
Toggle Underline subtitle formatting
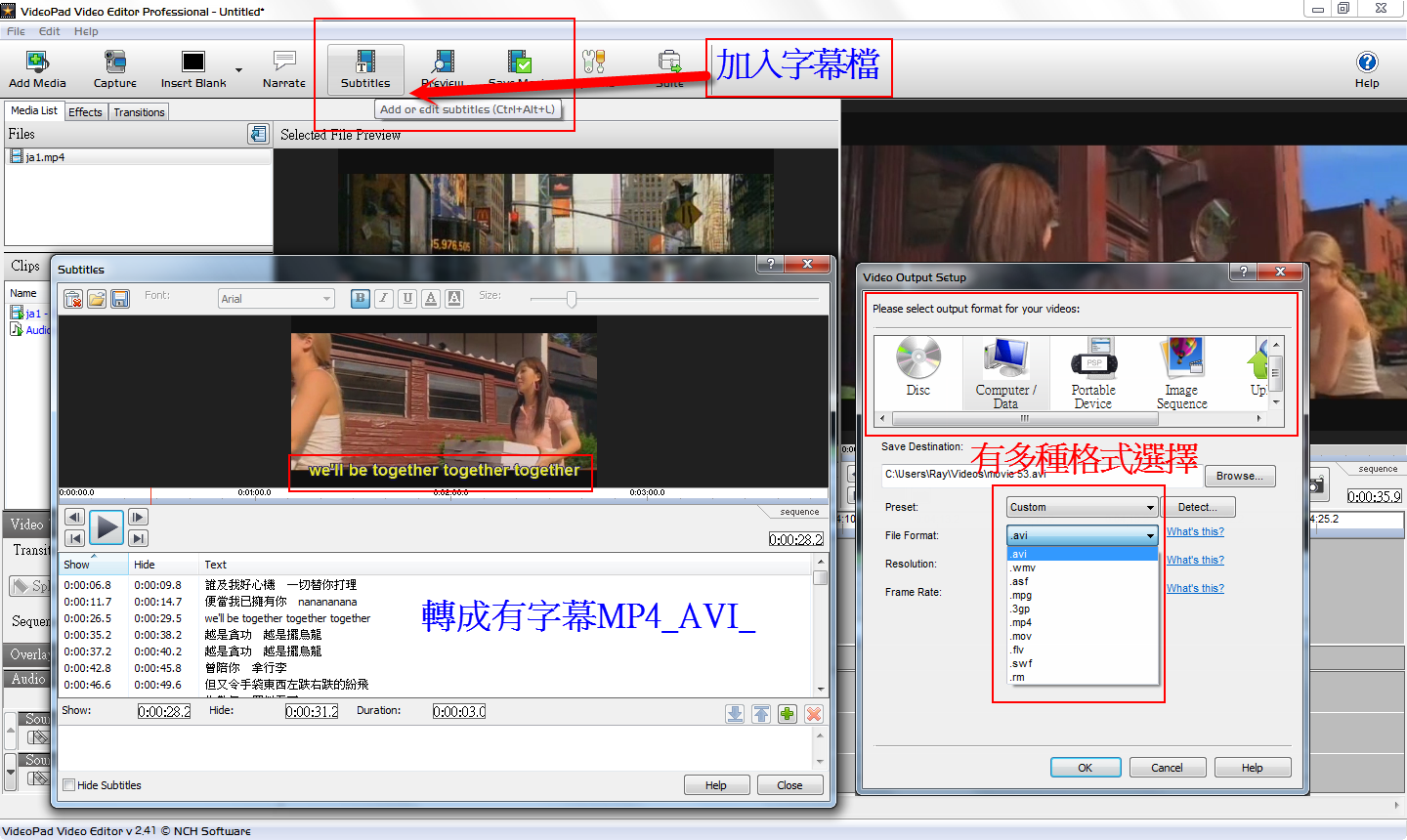(407, 299)
